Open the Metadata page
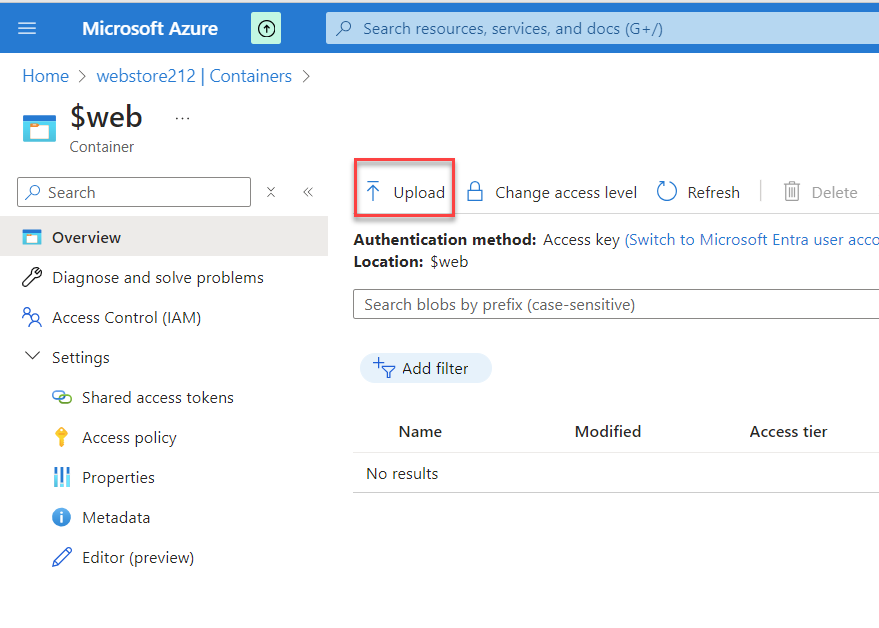The width and height of the screenshot is (879, 628). pyautogui.click(x=116, y=518)
